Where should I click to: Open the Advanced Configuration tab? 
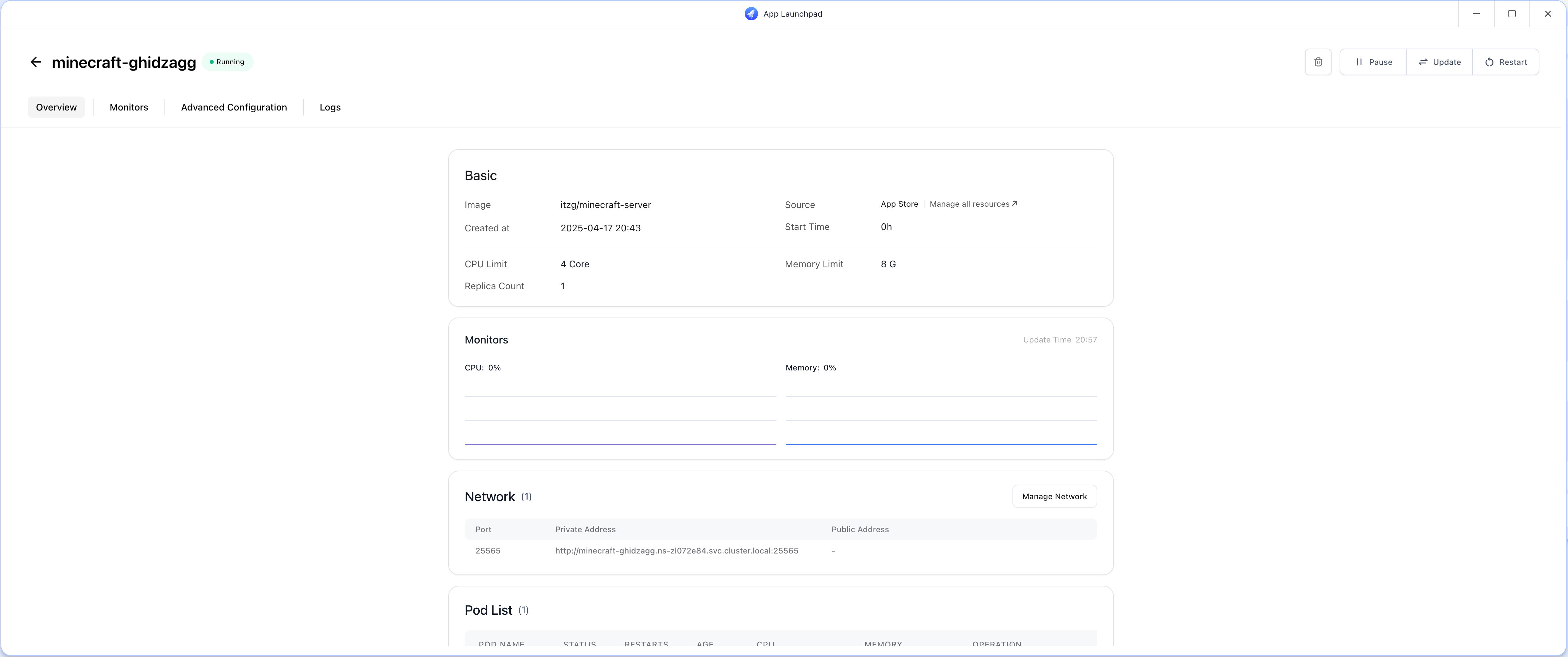tap(234, 107)
